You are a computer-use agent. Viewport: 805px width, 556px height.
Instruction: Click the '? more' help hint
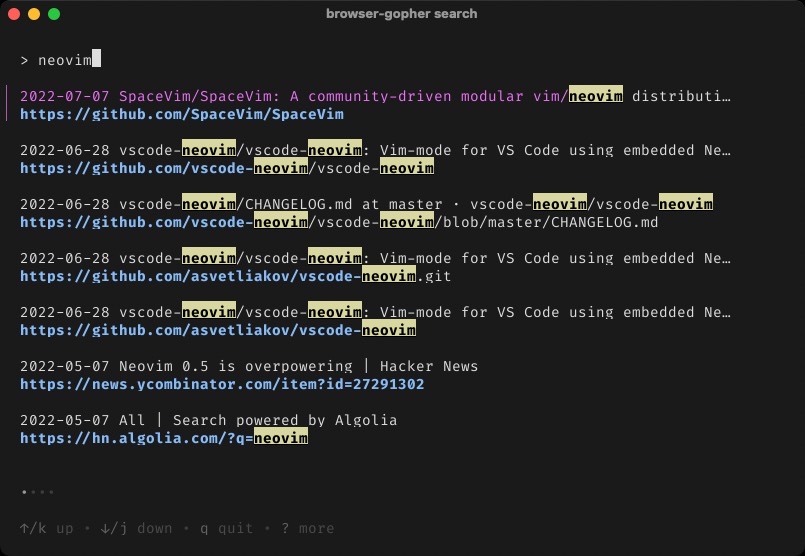tap(308, 528)
